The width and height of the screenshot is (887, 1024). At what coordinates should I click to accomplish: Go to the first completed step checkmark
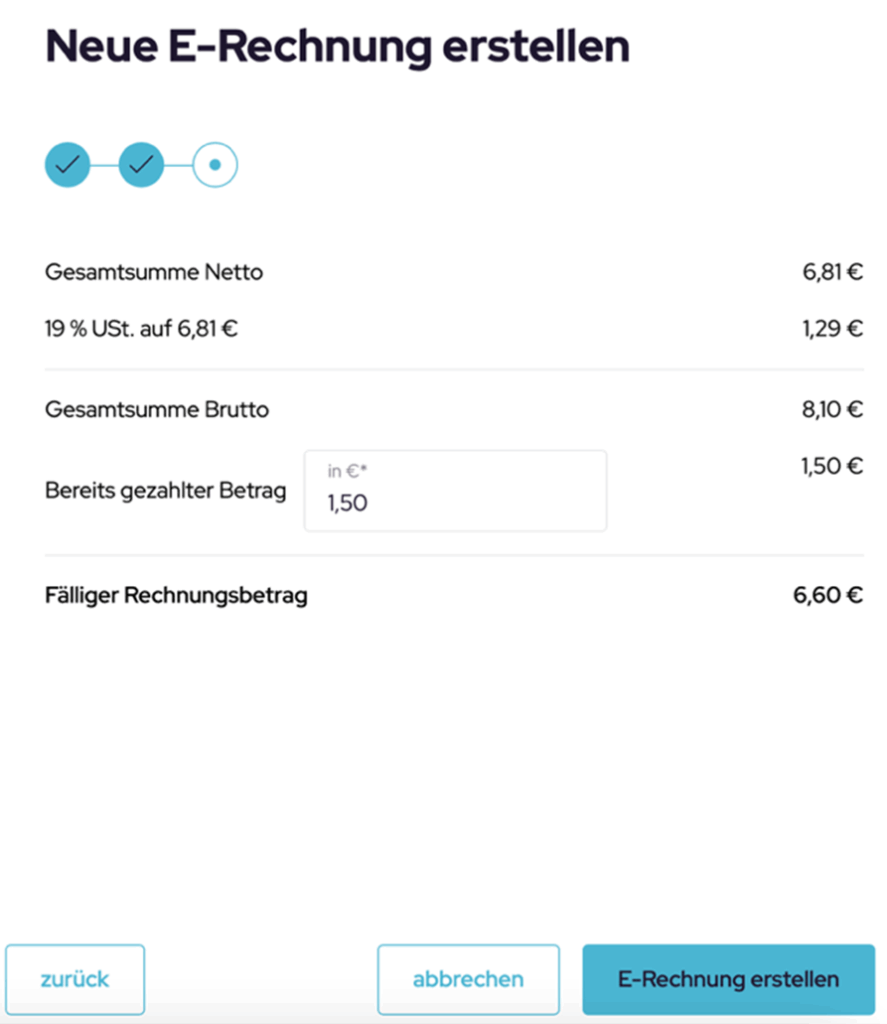(x=67, y=165)
